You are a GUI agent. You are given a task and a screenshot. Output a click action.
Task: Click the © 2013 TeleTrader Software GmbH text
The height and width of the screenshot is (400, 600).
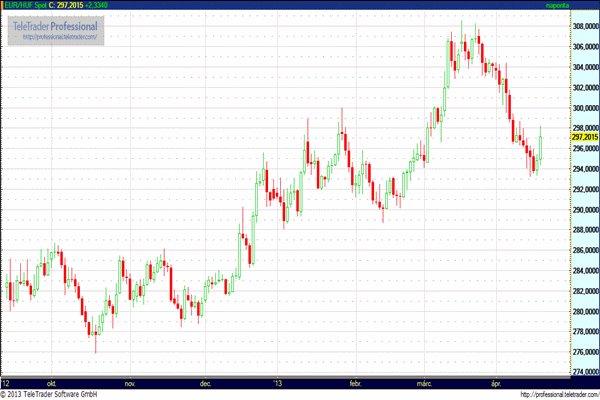[x=58, y=394]
